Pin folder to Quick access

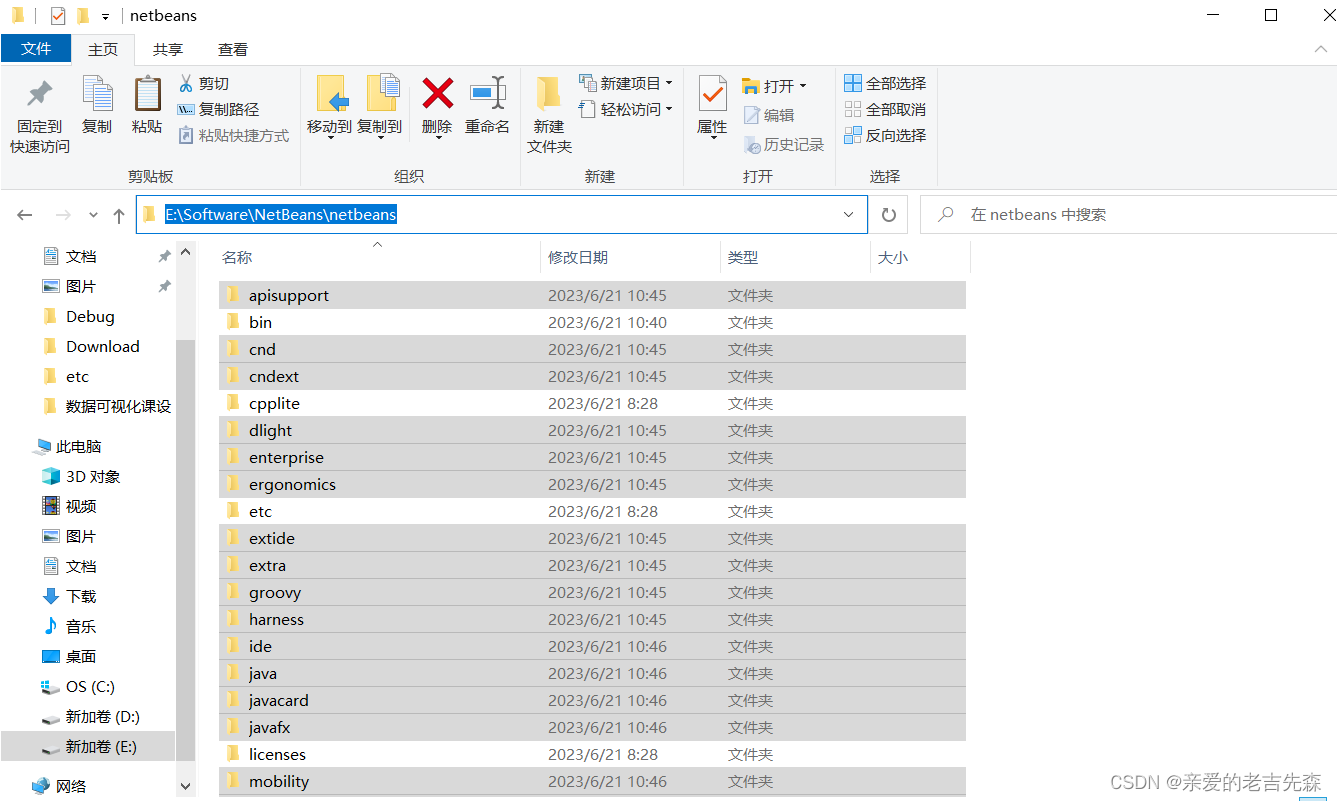(40, 115)
